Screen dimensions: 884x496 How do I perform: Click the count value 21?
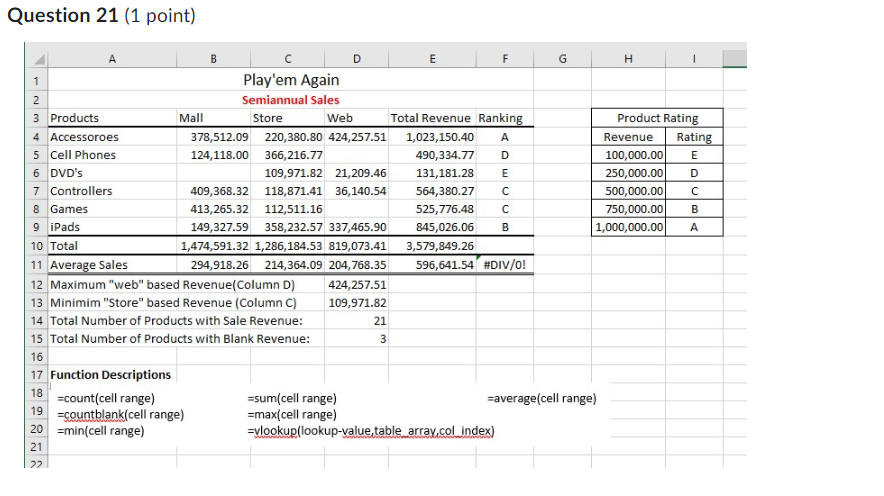(380, 321)
